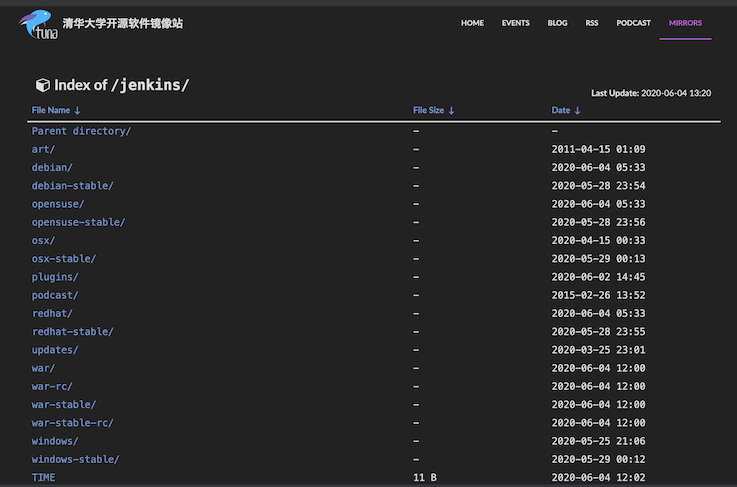Click the site title text in Chinese
Viewport: 737px width, 487px height.
click(123, 22)
